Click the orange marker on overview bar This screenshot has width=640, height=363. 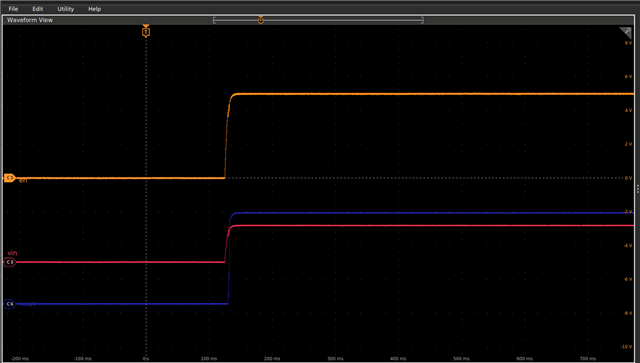pos(261,20)
